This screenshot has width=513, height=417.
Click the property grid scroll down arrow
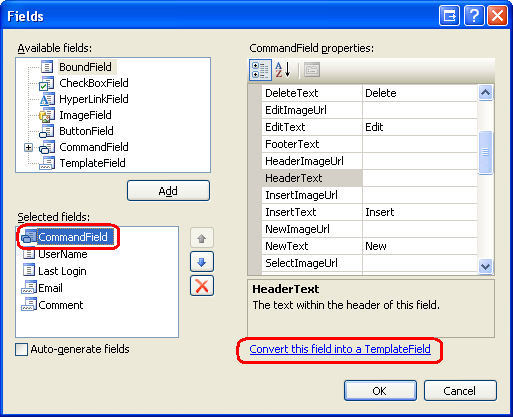click(485, 267)
